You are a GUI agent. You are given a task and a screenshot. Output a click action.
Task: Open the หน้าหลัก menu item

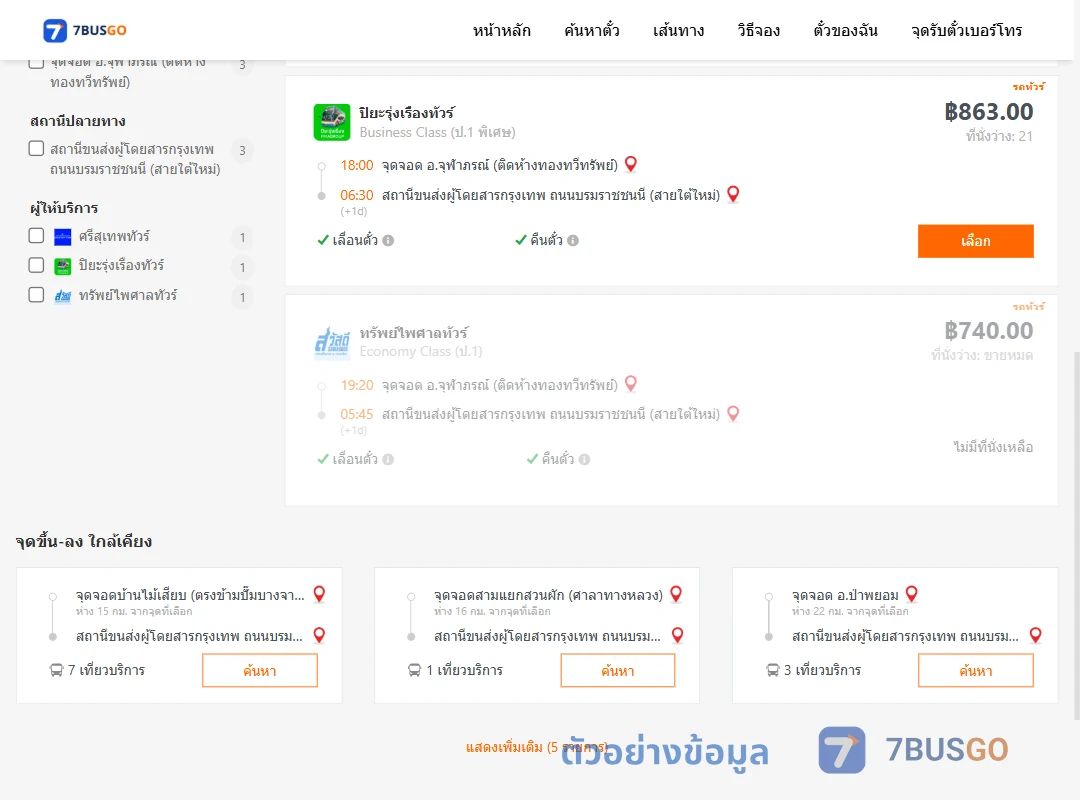coord(501,30)
